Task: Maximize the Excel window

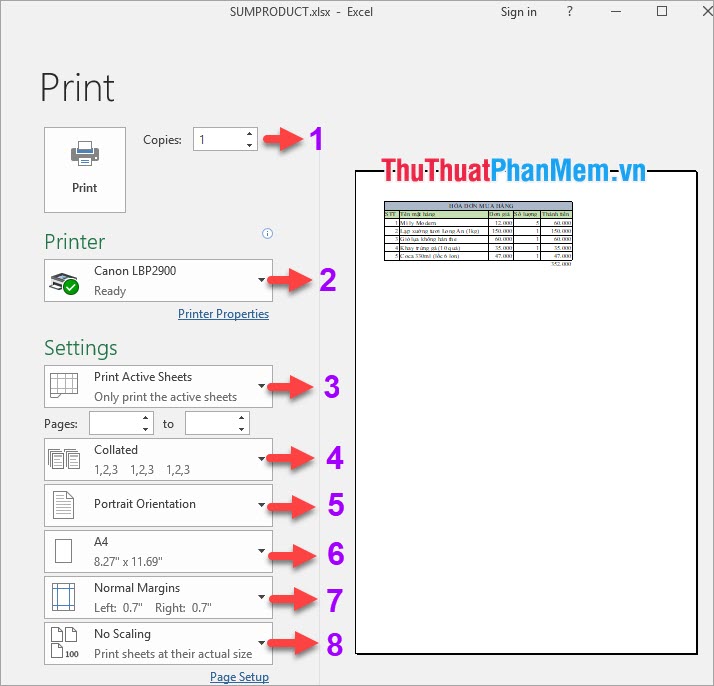Action: 662,11
